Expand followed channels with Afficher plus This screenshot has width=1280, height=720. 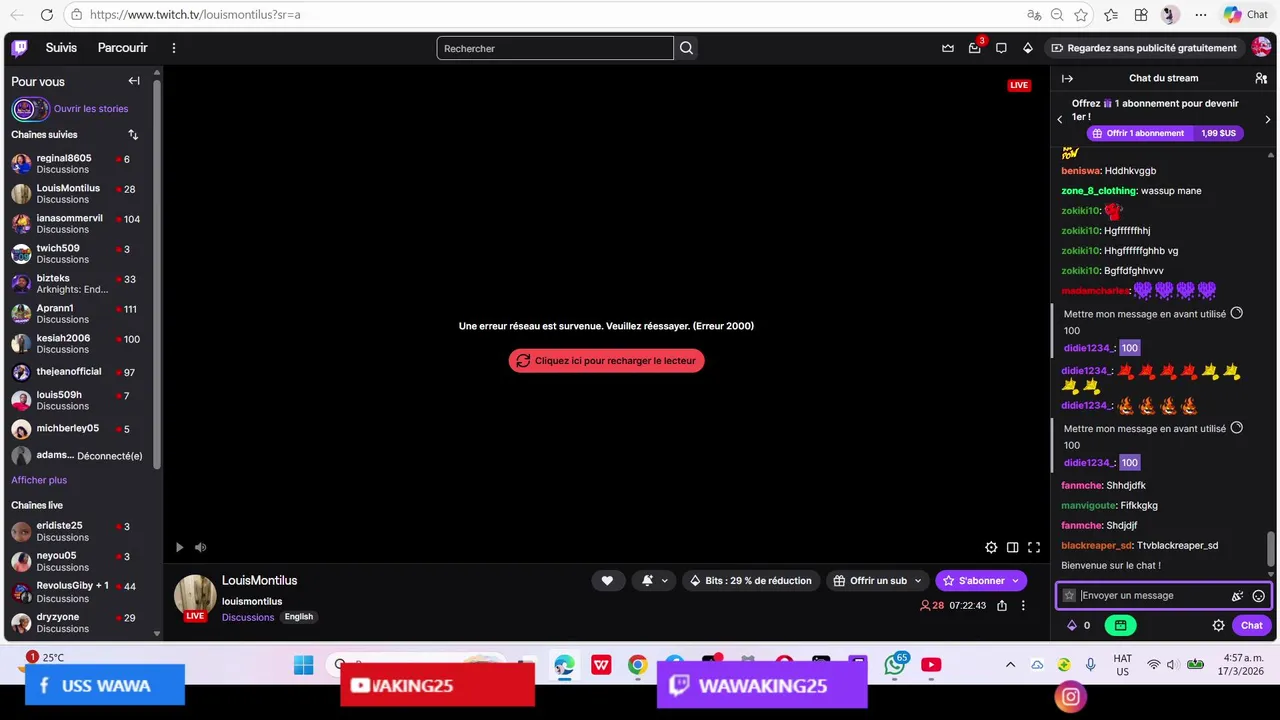39,480
